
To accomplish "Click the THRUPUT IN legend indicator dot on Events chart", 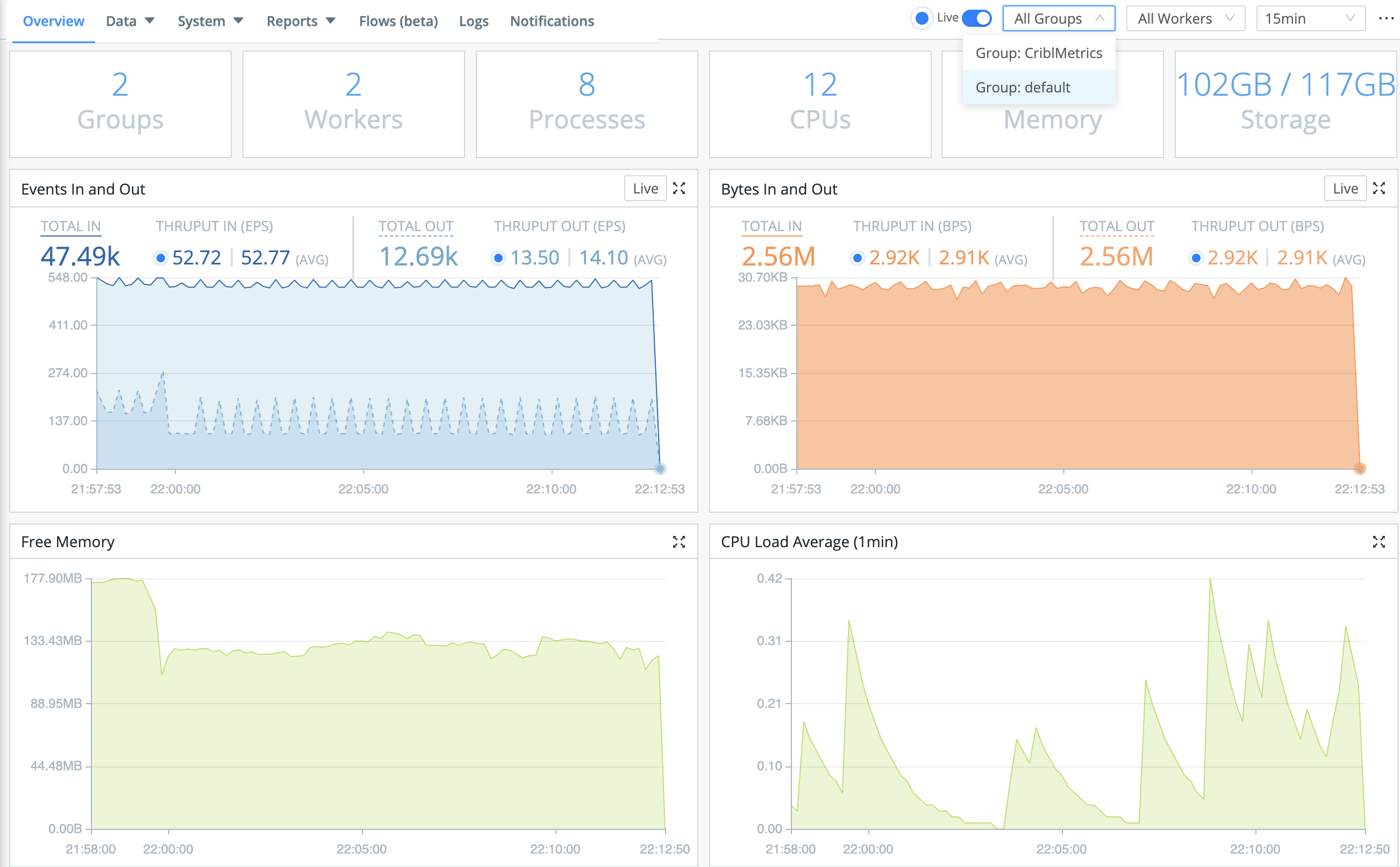I will (161, 258).
